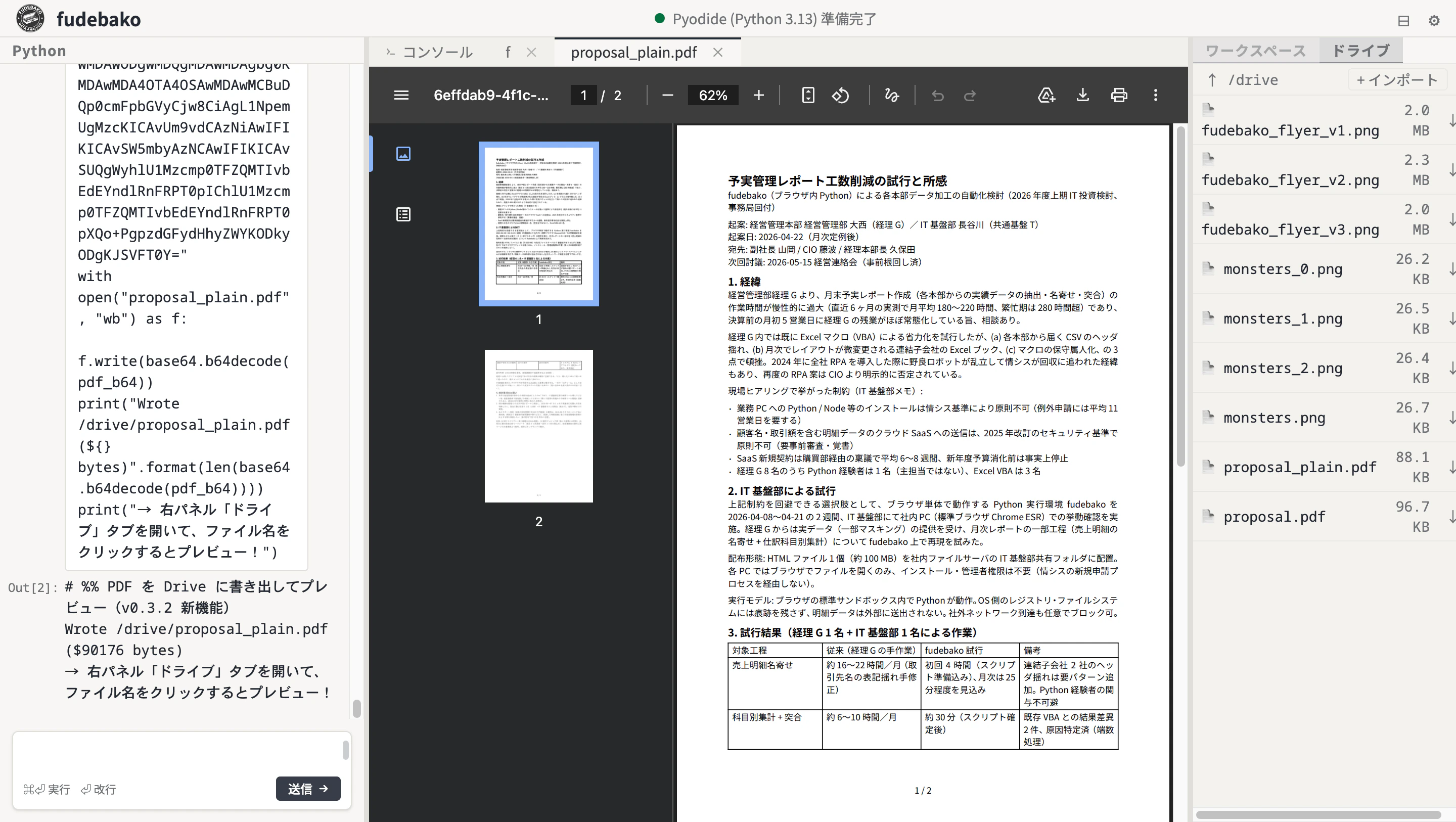
Task: Toggle the PDF sidebar with hamburger icon
Action: pyautogui.click(x=401, y=95)
